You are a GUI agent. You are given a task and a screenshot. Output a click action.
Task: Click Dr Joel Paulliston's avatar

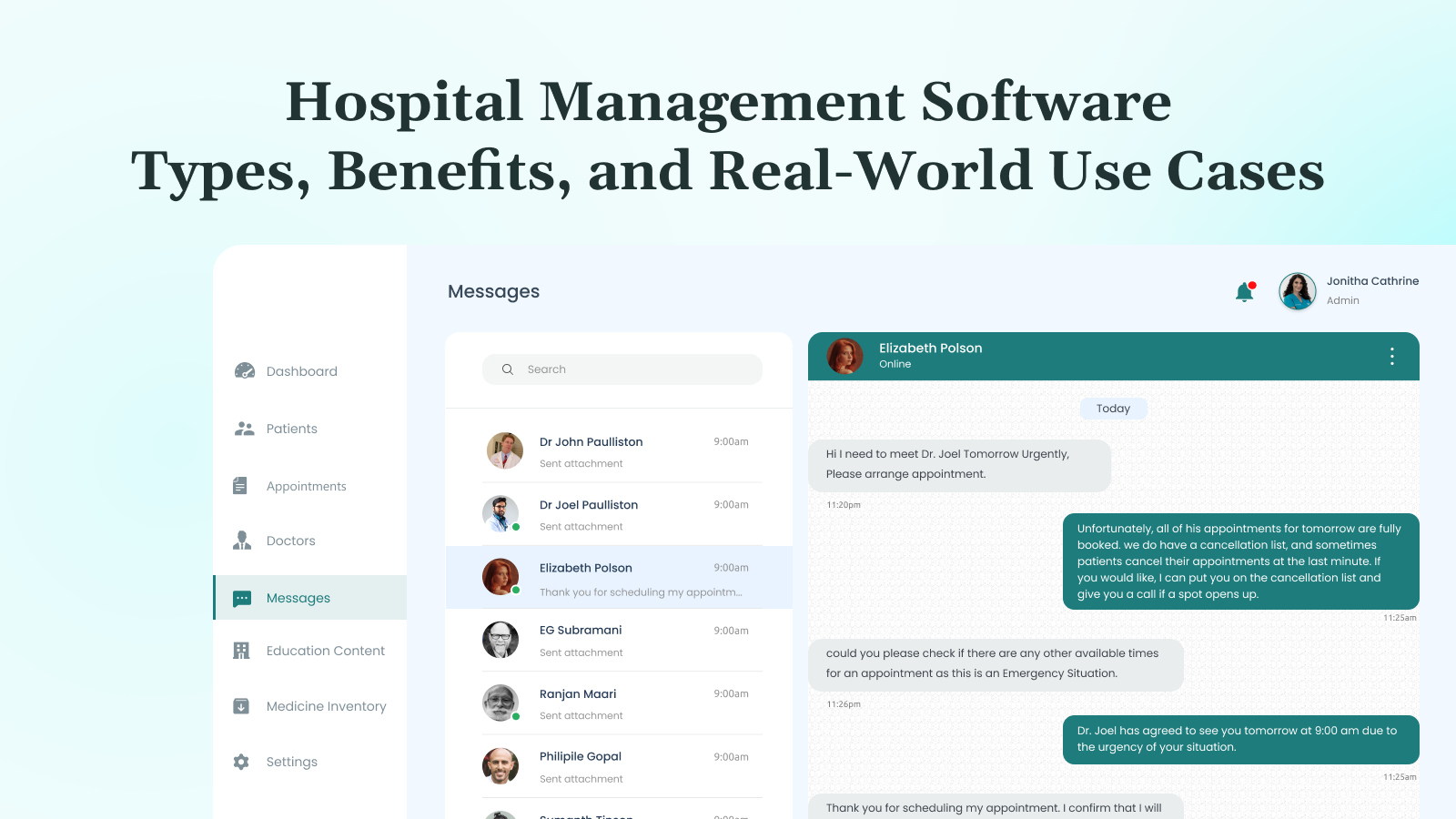(500, 513)
